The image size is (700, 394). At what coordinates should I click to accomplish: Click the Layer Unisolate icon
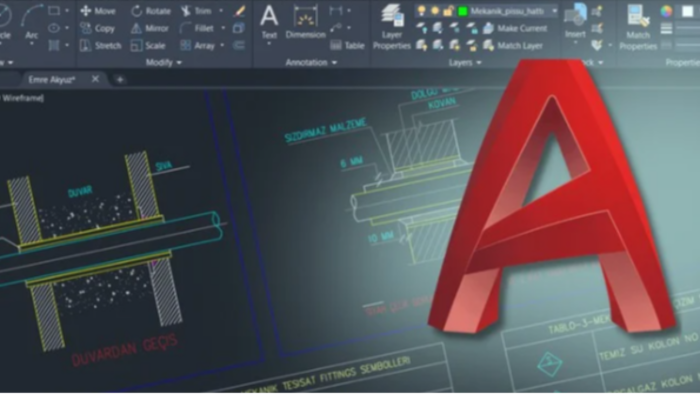tap(438, 45)
